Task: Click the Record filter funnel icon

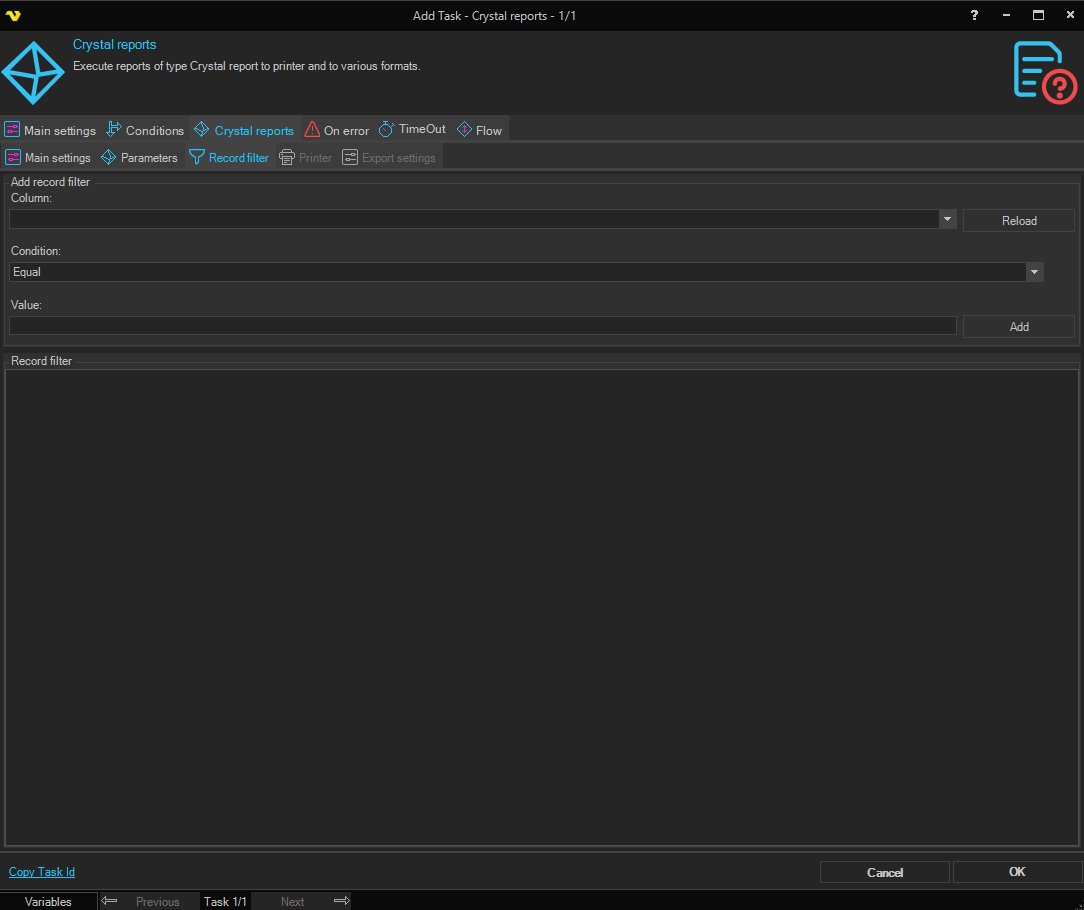Action: [197, 157]
